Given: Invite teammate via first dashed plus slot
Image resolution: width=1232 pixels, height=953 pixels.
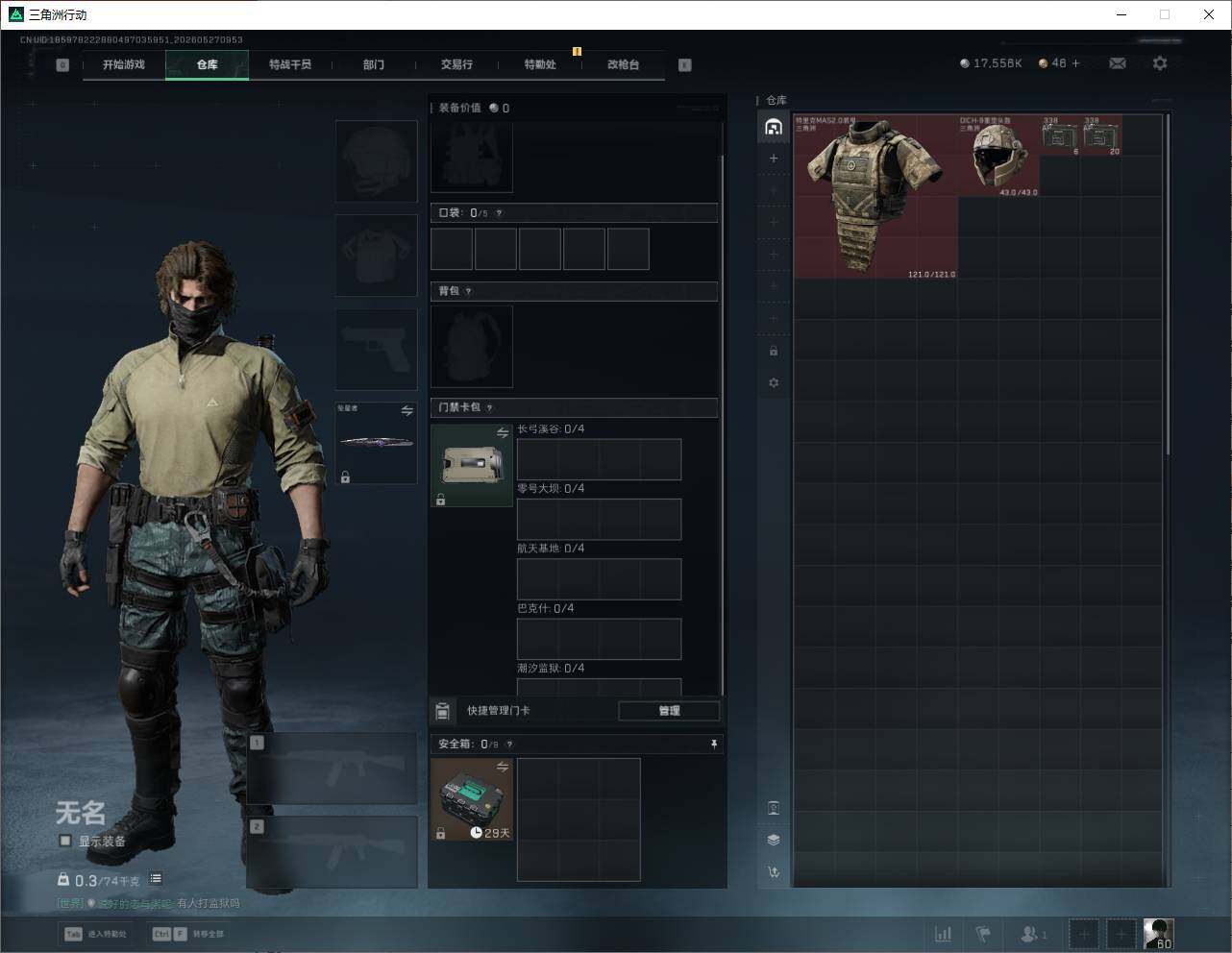Looking at the screenshot, I should (1083, 934).
